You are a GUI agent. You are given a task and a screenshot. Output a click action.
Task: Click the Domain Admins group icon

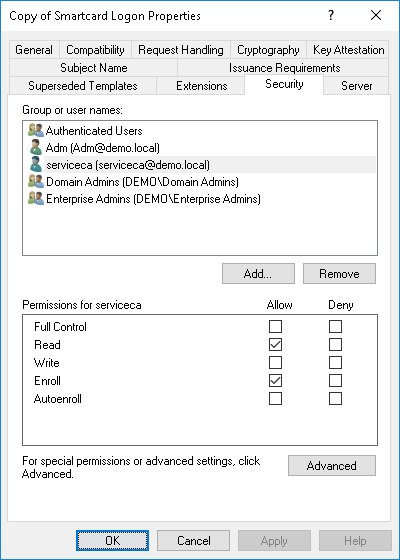[x=36, y=181]
